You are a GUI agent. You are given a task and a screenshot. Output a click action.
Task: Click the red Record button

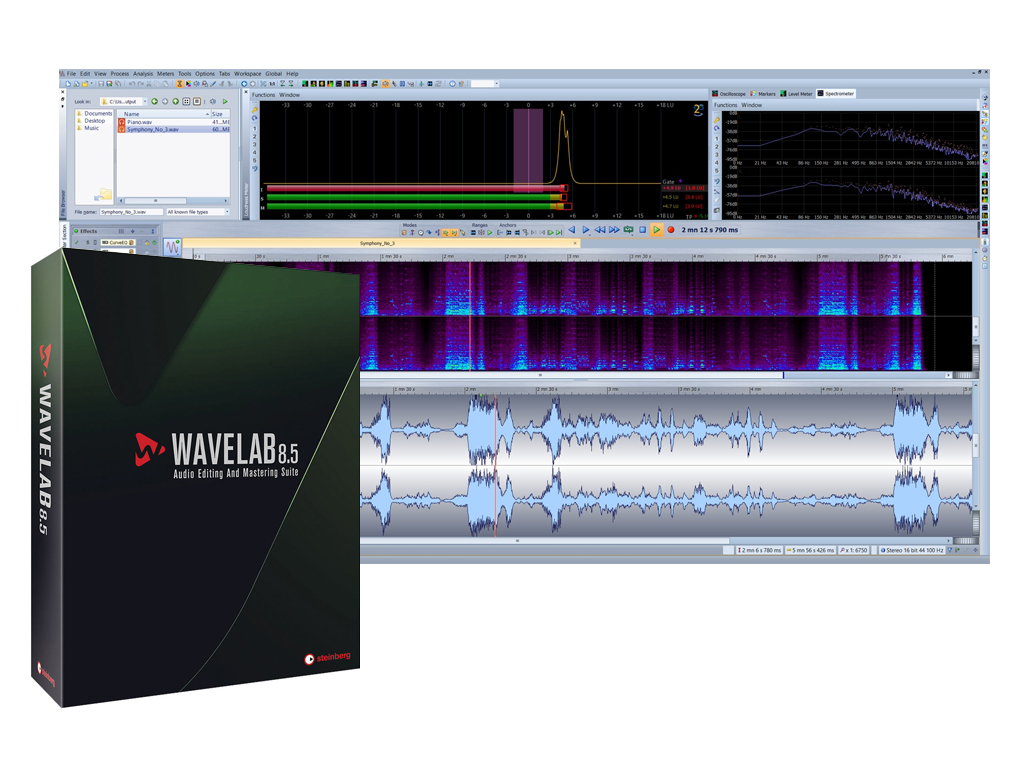(x=671, y=230)
